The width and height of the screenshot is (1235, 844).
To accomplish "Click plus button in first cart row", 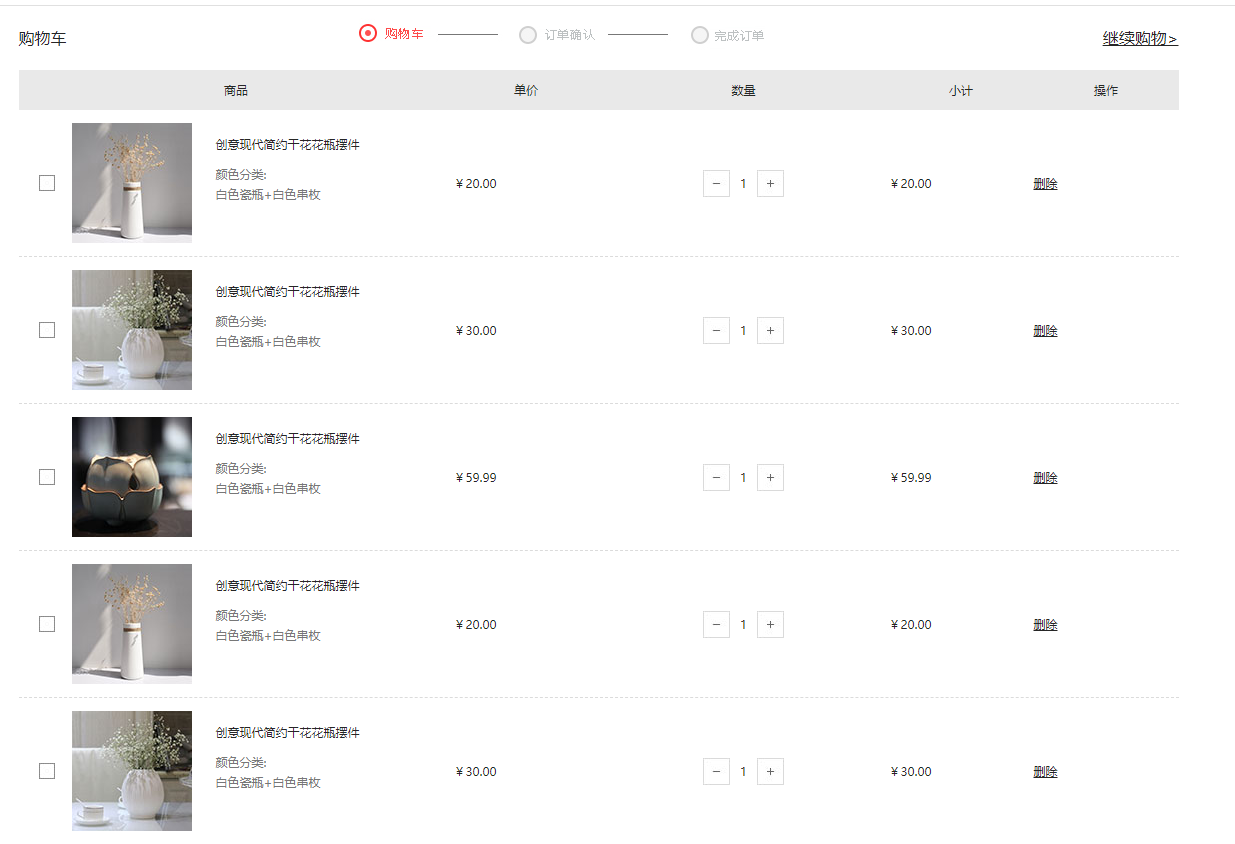I will (x=770, y=183).
